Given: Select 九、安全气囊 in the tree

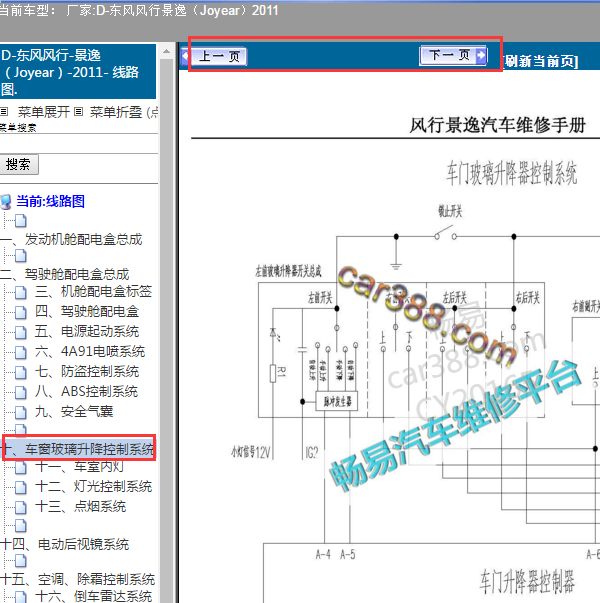Looking at the screenshot, I should point(74,411).
